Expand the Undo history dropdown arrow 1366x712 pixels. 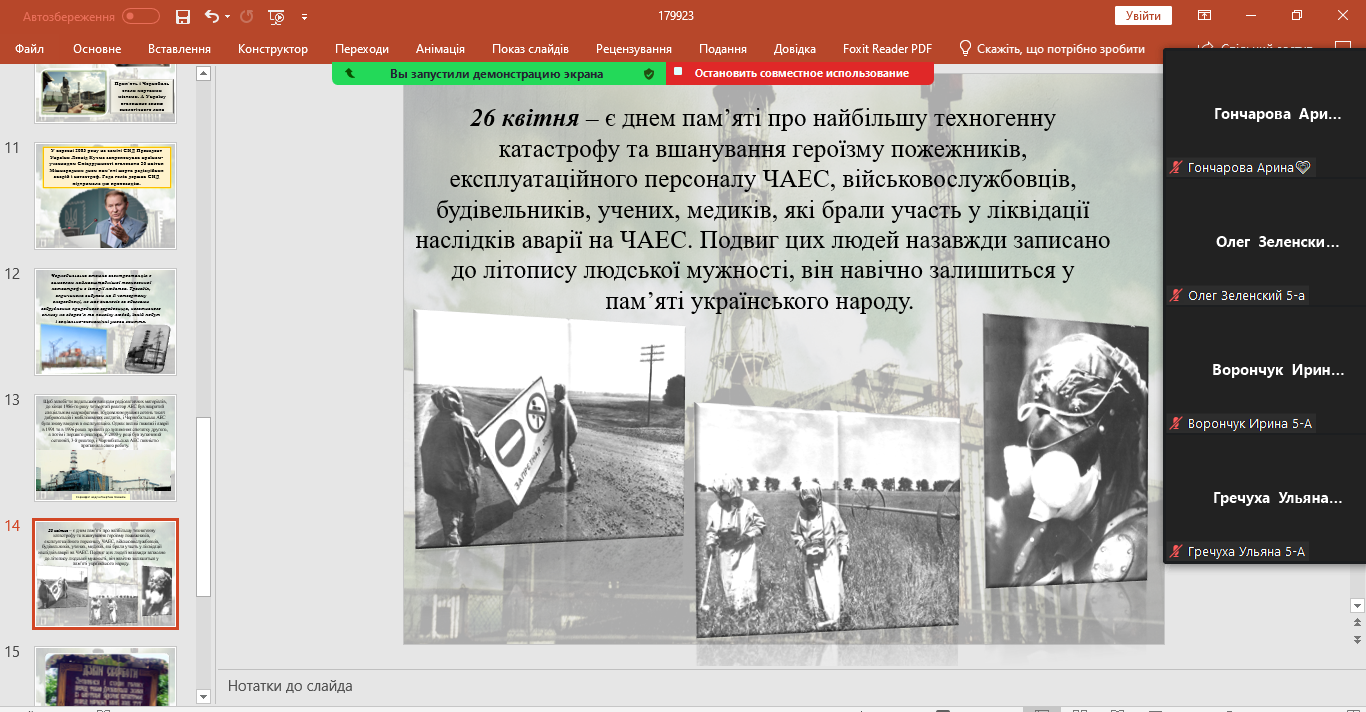pos(227,17)
